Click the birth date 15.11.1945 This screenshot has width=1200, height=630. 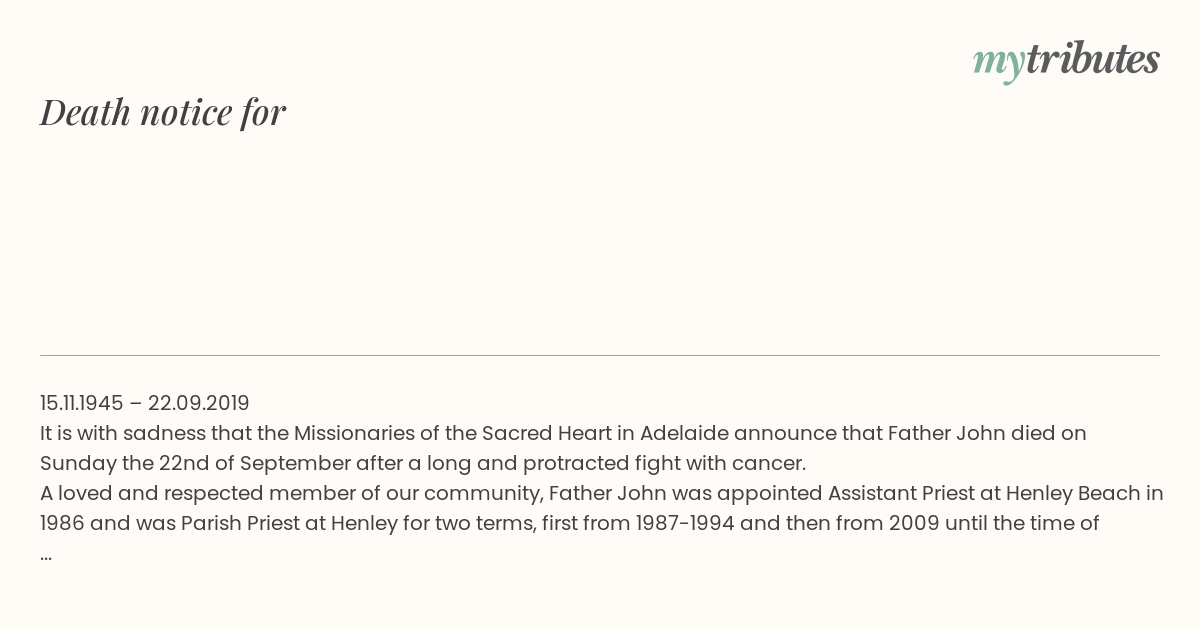click(x=81, y=403)
